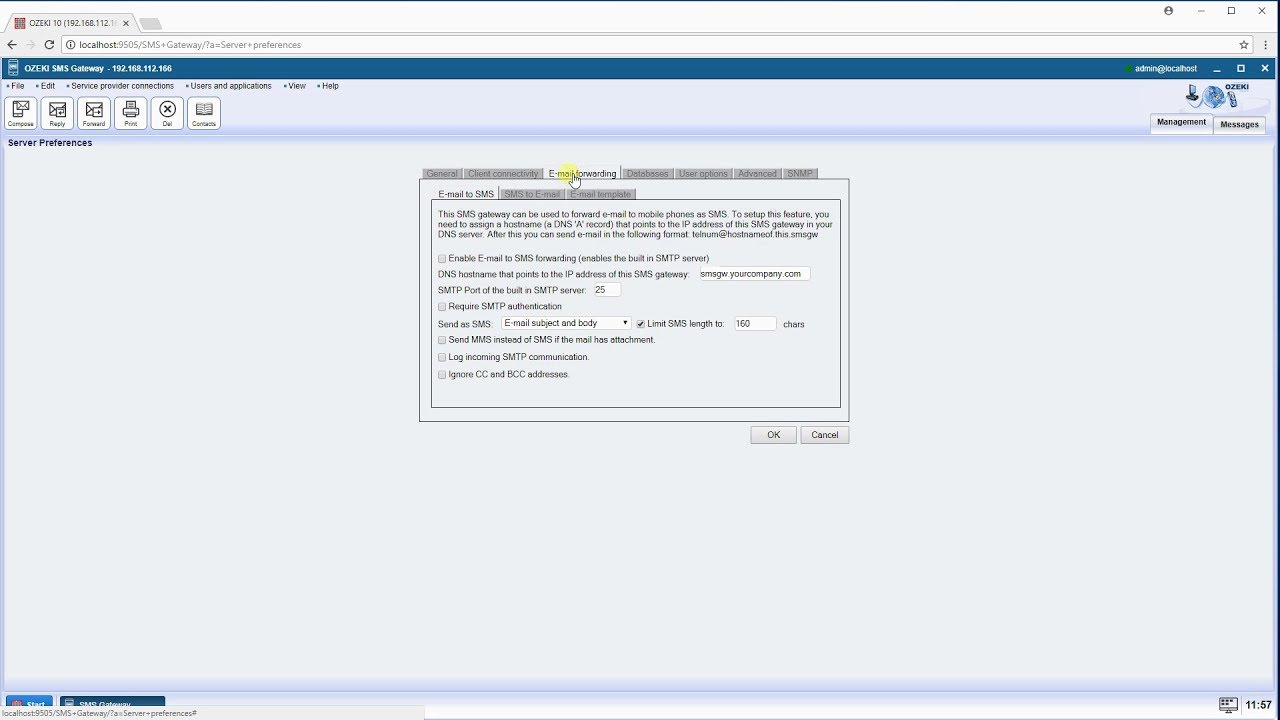Open the Chrome user profile icon
This screenshot has height=720, width=1280.
(x=1168, y=11)
